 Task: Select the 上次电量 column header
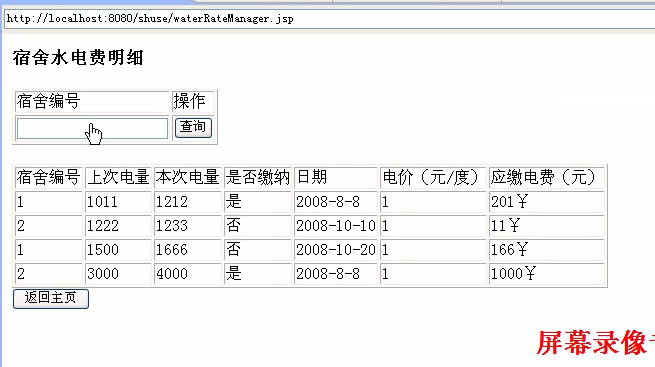click(118, 177)
